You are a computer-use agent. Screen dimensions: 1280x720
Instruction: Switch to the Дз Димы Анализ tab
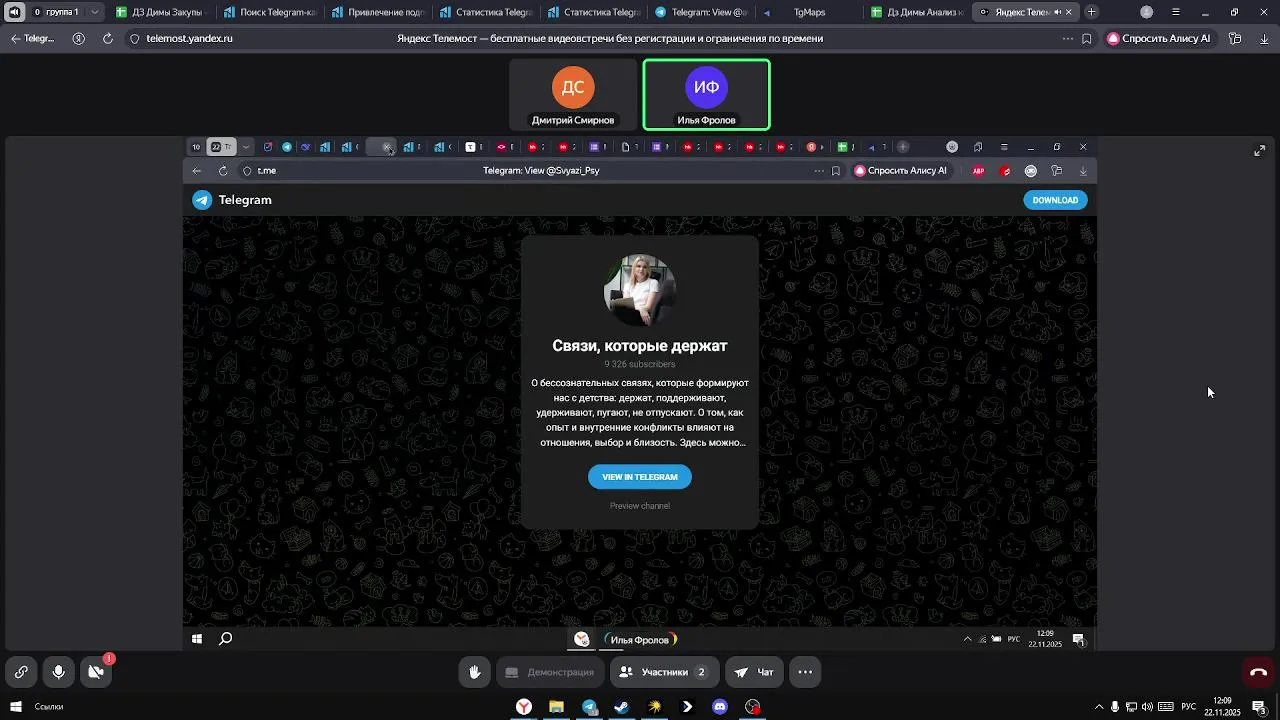(916, 12)
